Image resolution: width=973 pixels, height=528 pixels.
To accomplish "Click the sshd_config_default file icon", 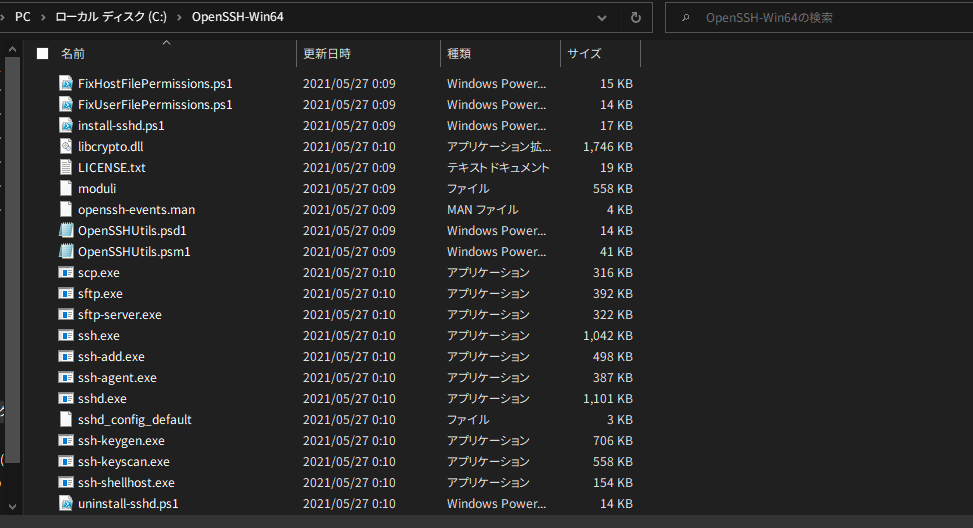I will coord(66,419).
